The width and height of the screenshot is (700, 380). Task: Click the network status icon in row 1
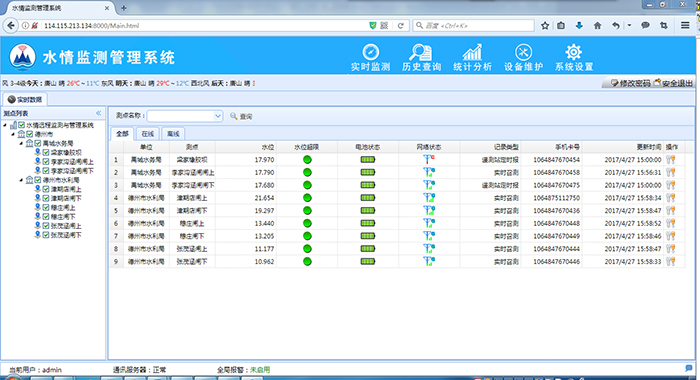click(429, 159)
